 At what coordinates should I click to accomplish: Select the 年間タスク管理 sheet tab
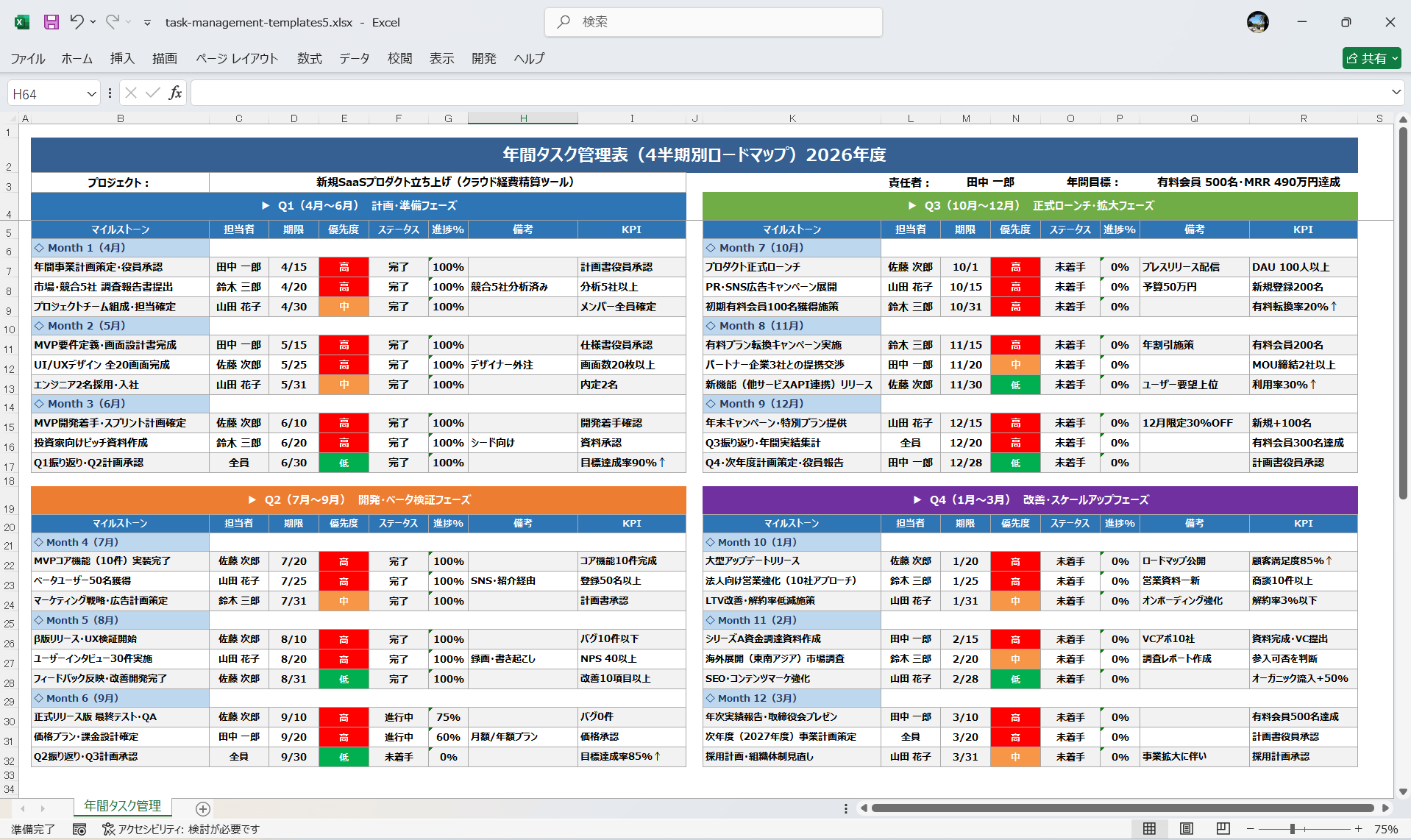tap(122, 806)
